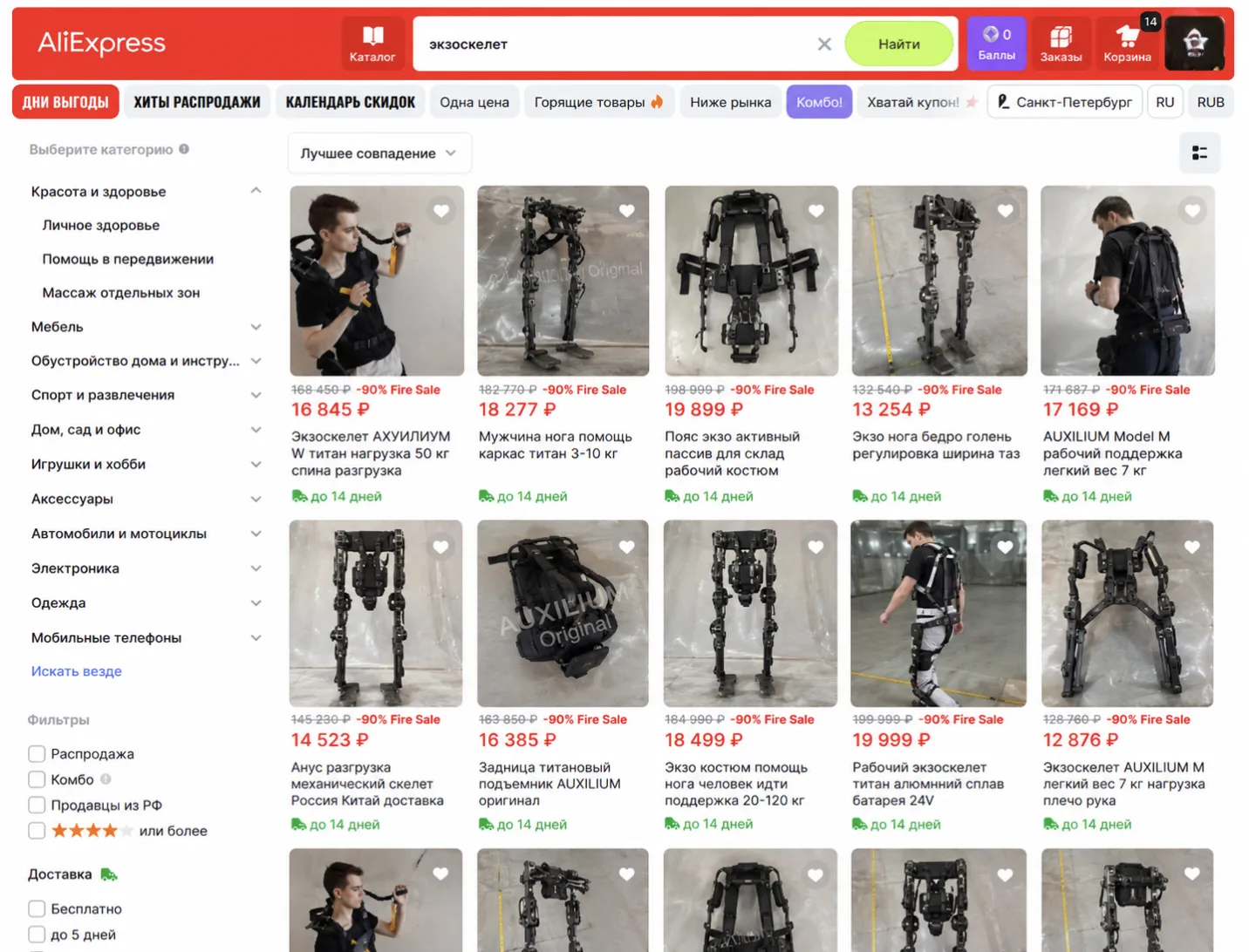This screenshot has width=1249, height=952.
Task: Check the Продавцы из РФ filter
Action: point(37,806)
